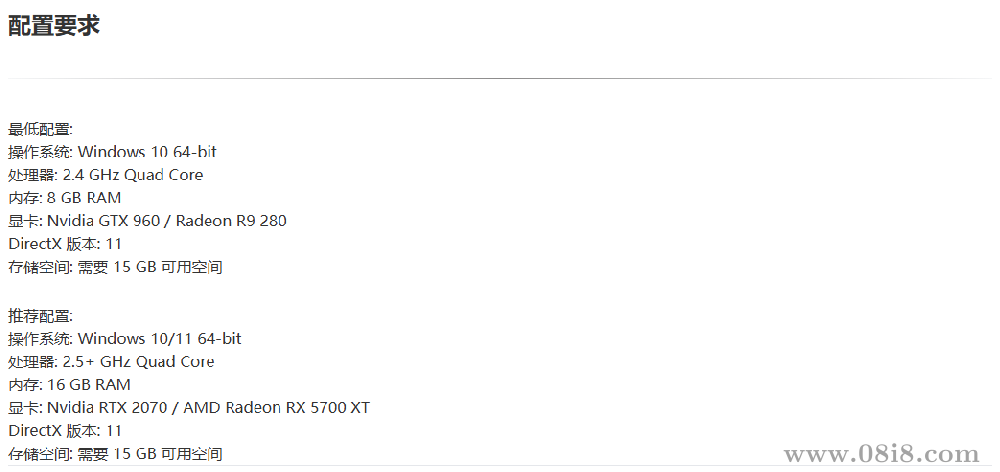Viewport: 1000px width, 472px height.
Task: Click the 存储空间 line under 最低配置
Action: [x=115, y=267]
